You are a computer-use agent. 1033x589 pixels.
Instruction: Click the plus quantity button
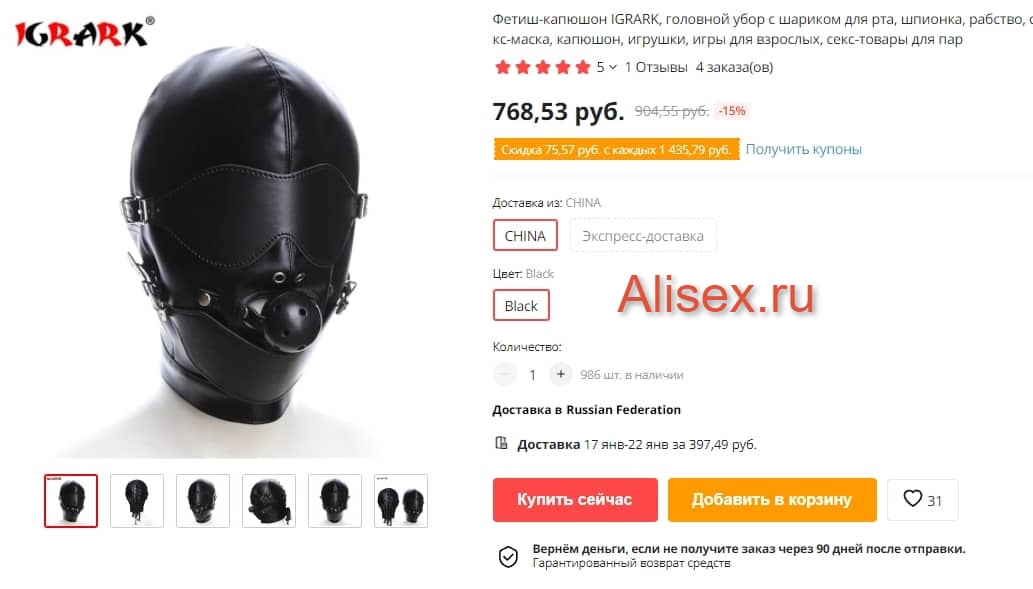[x=560, y=374]
